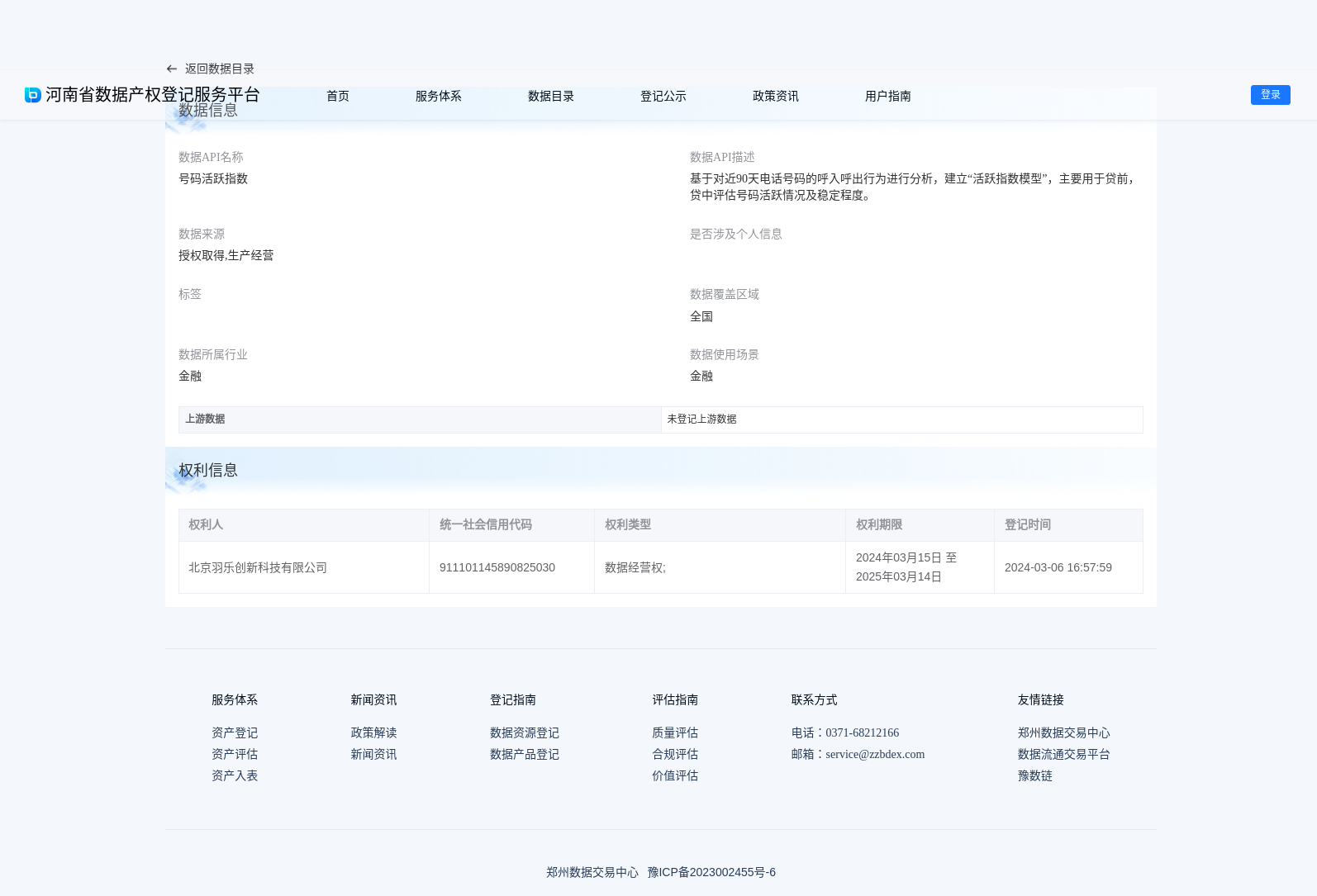Click the back arrow icon beside 返回数据目录
1317x896 pixels.
point(172,69)
